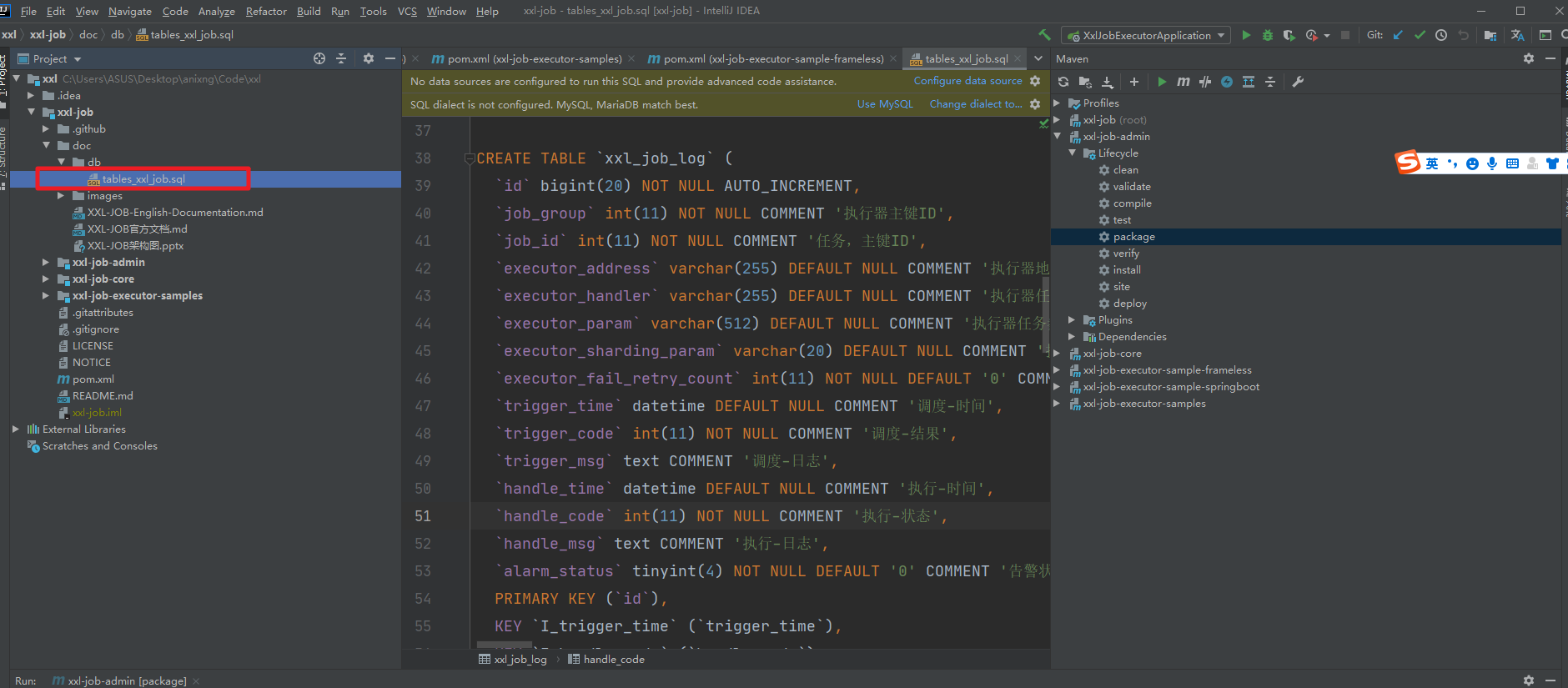The height and width of the screenshot is (688, 1568).
Task: Expand Maven Dependencies node
Action: [1073, 336]
